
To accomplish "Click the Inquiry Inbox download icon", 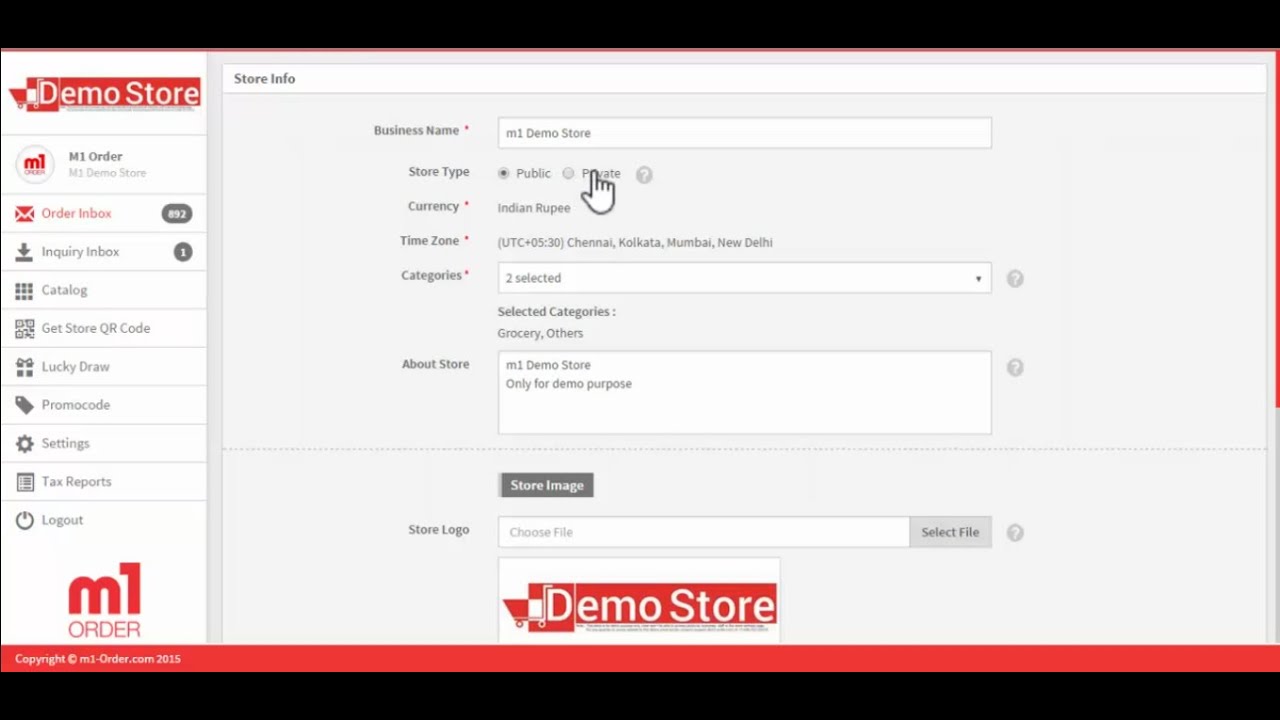I will click(24, 252).
